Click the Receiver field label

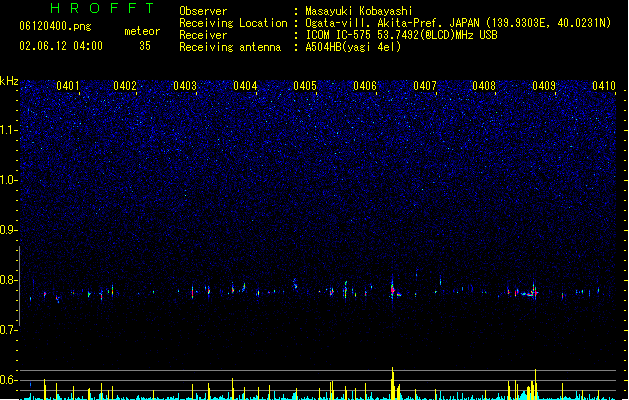pos(203,35)
